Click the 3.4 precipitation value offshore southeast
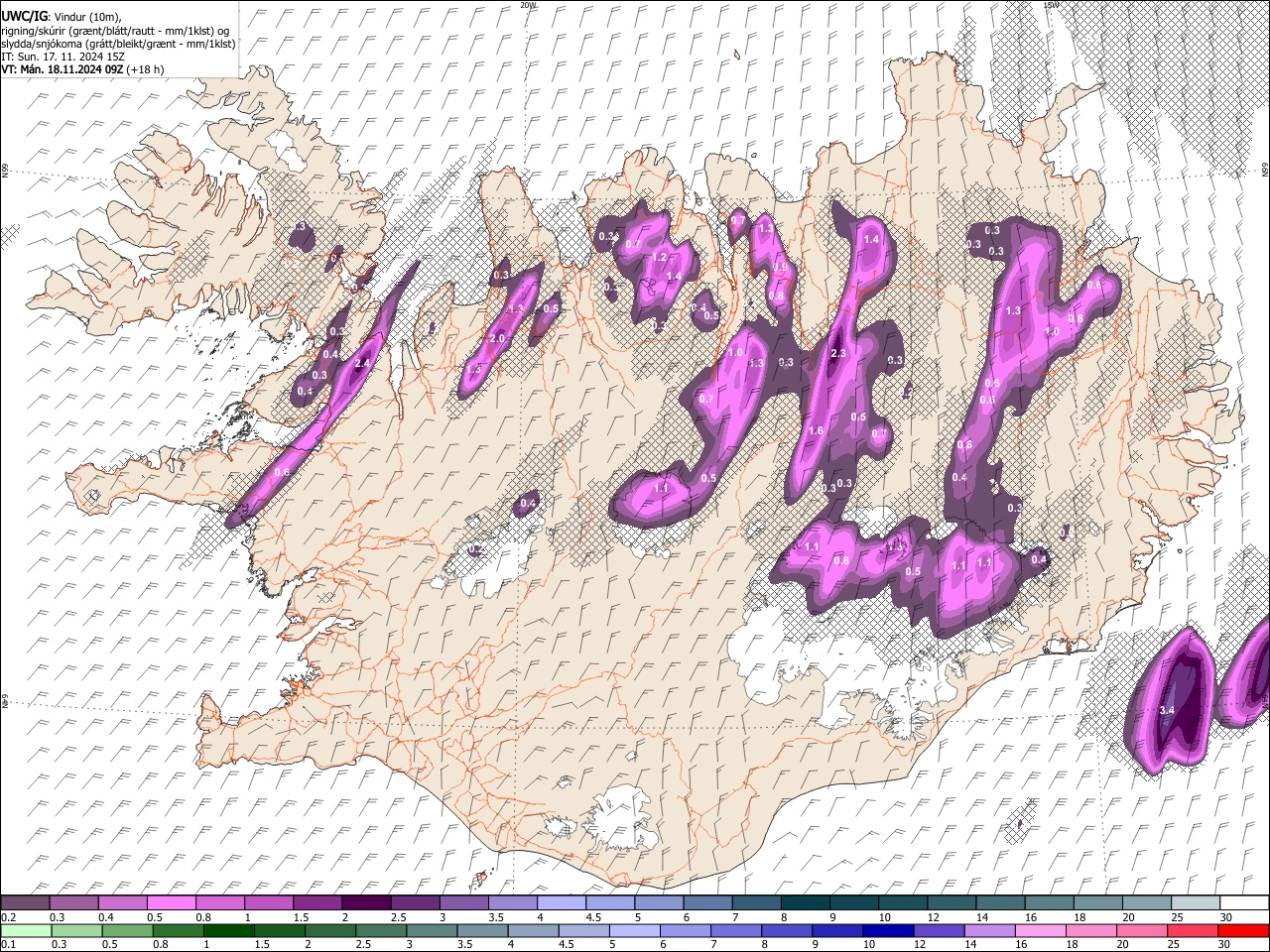The image size is (1270, 952). 1167,710
